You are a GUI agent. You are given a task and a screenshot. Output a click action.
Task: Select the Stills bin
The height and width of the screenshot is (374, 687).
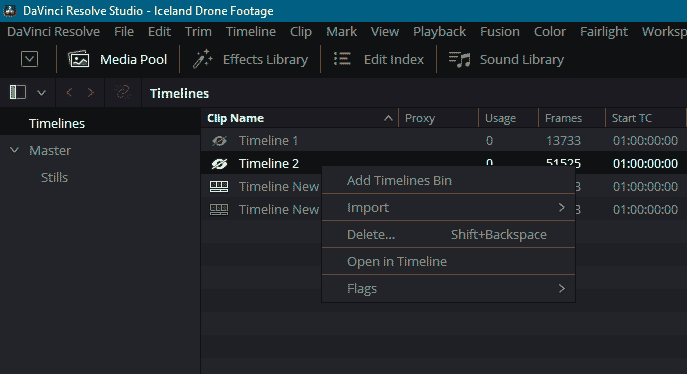[x=54, y=177]
